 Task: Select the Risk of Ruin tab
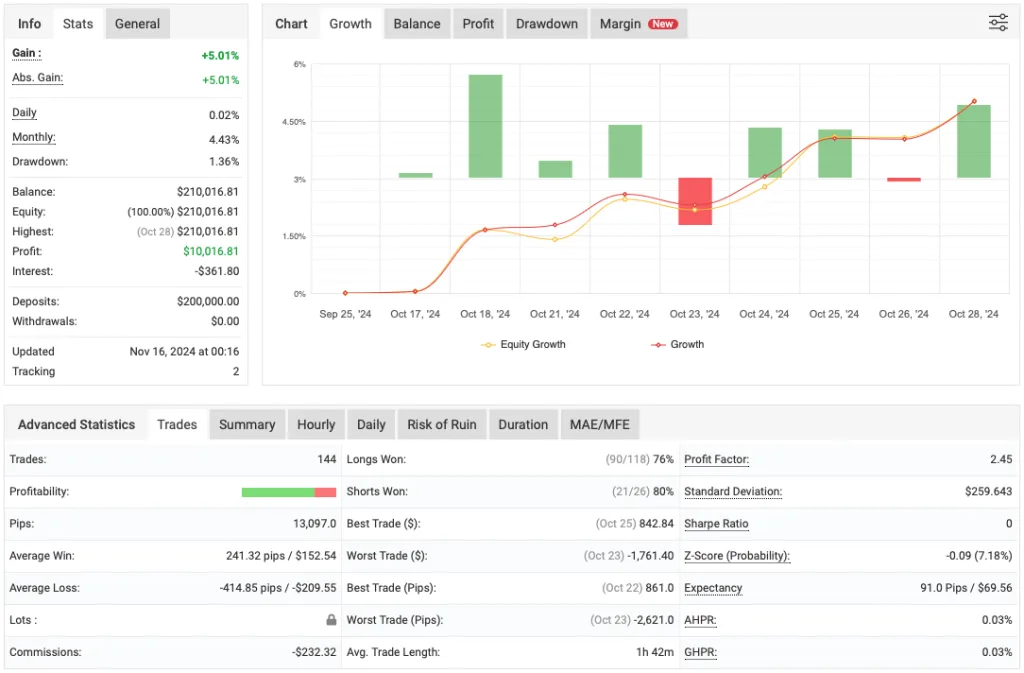[442, 424]
